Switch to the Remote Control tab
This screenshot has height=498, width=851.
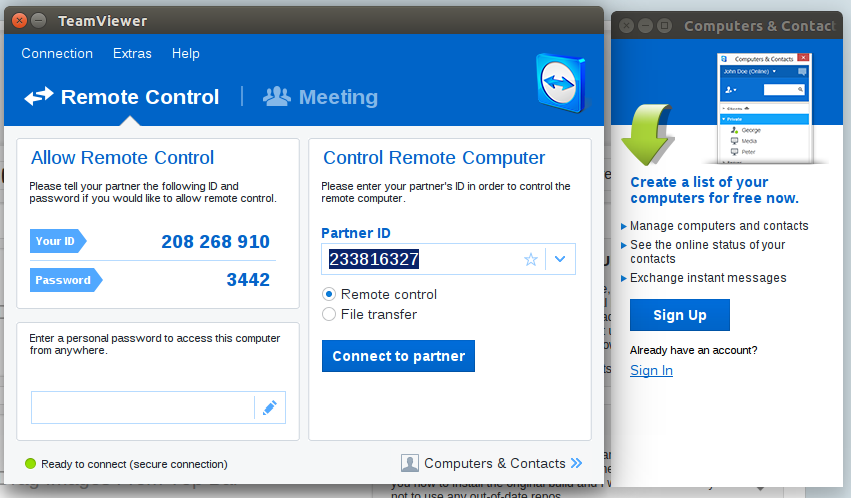pyautogui.click(x=122, y=97)
